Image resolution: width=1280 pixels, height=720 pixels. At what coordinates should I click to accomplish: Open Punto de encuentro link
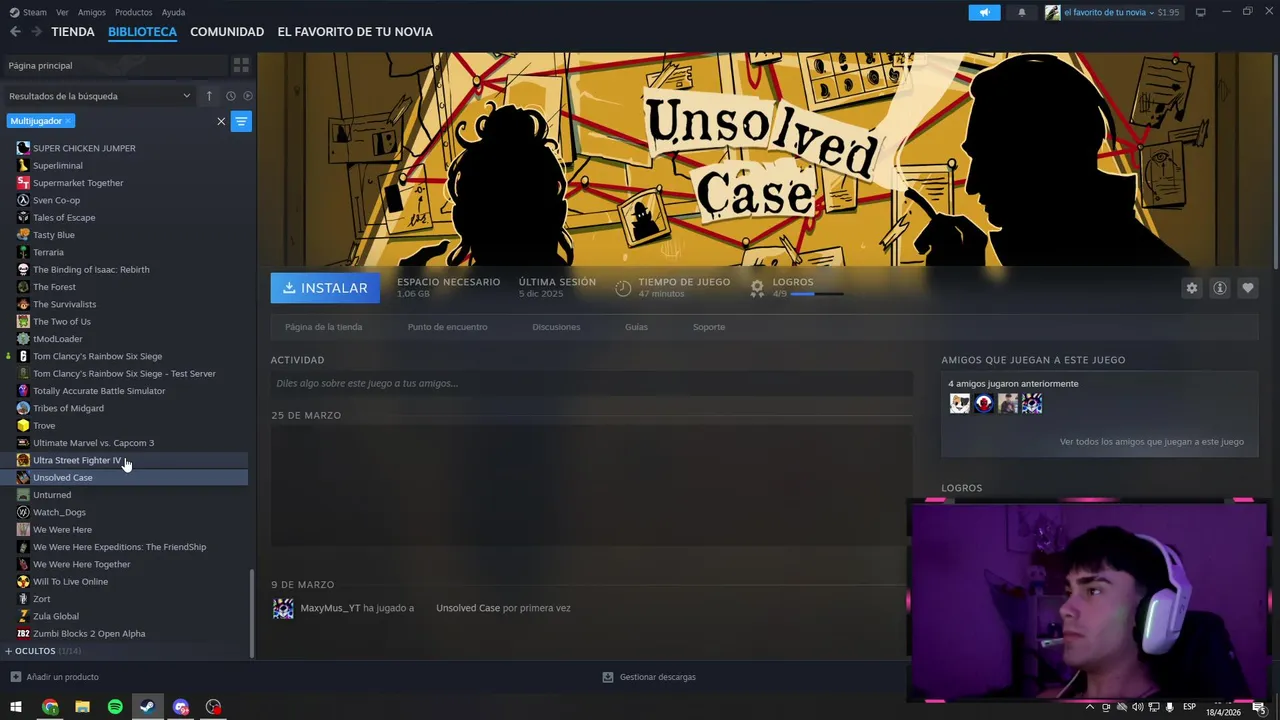[447, 327]
